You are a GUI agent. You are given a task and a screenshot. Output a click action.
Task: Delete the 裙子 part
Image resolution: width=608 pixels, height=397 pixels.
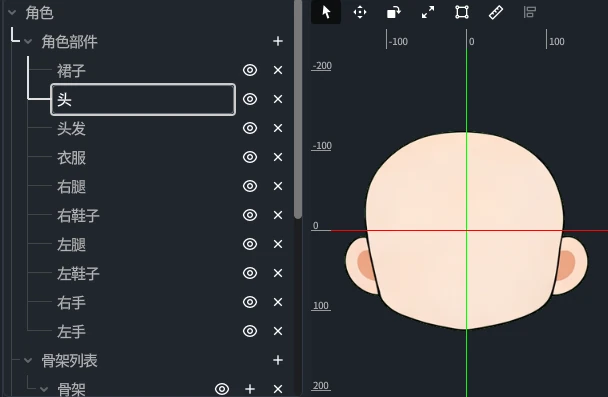[278, 70]
